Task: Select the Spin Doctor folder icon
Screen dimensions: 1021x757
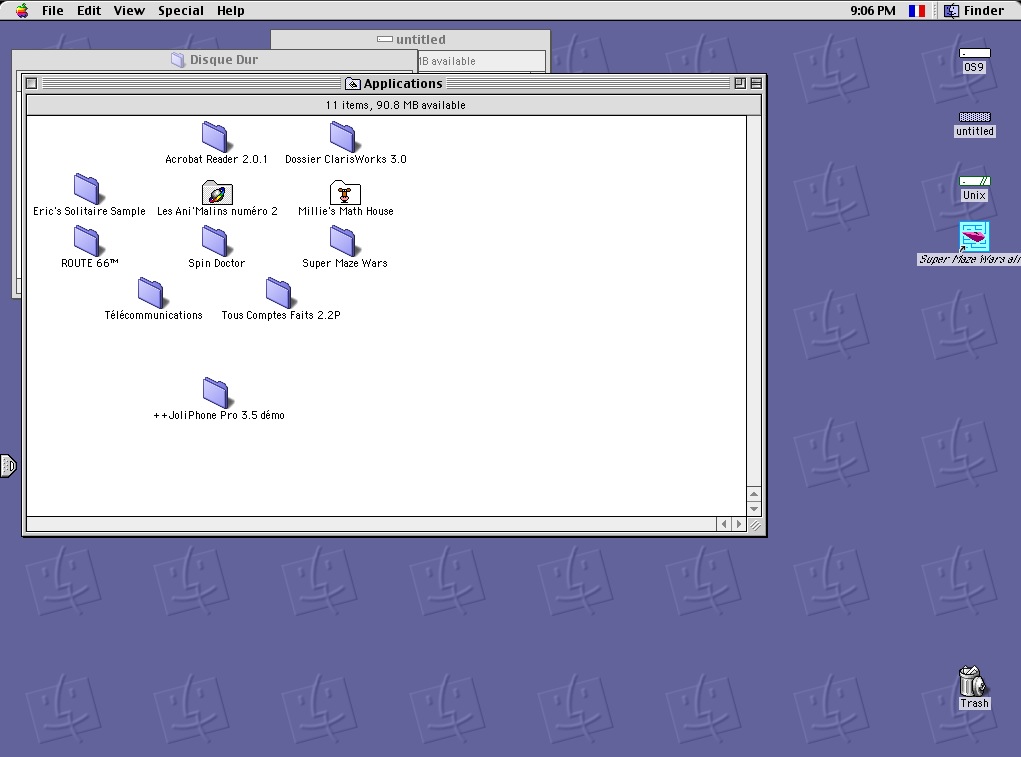Action: point(214,241)
